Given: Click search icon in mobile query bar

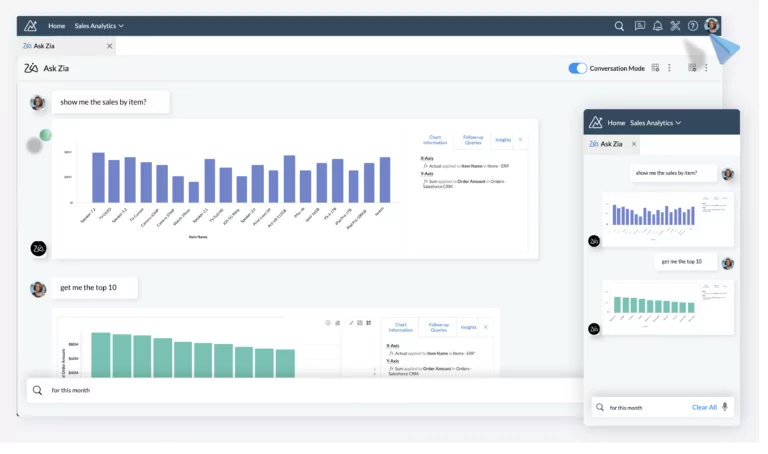Looking at the screenshot, I should (600, 407).
